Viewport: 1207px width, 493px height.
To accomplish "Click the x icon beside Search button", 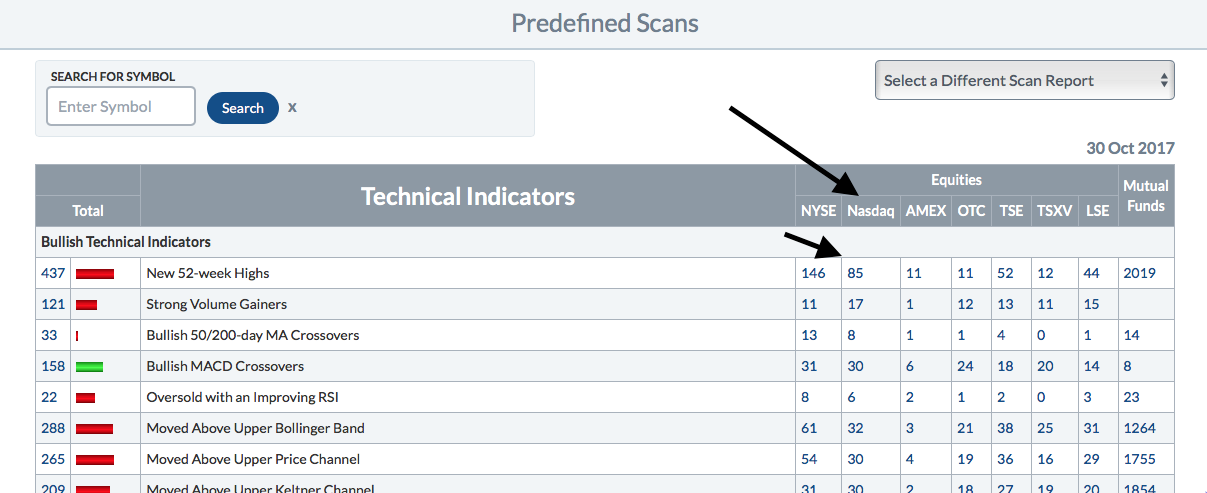I will click(292, 107).
